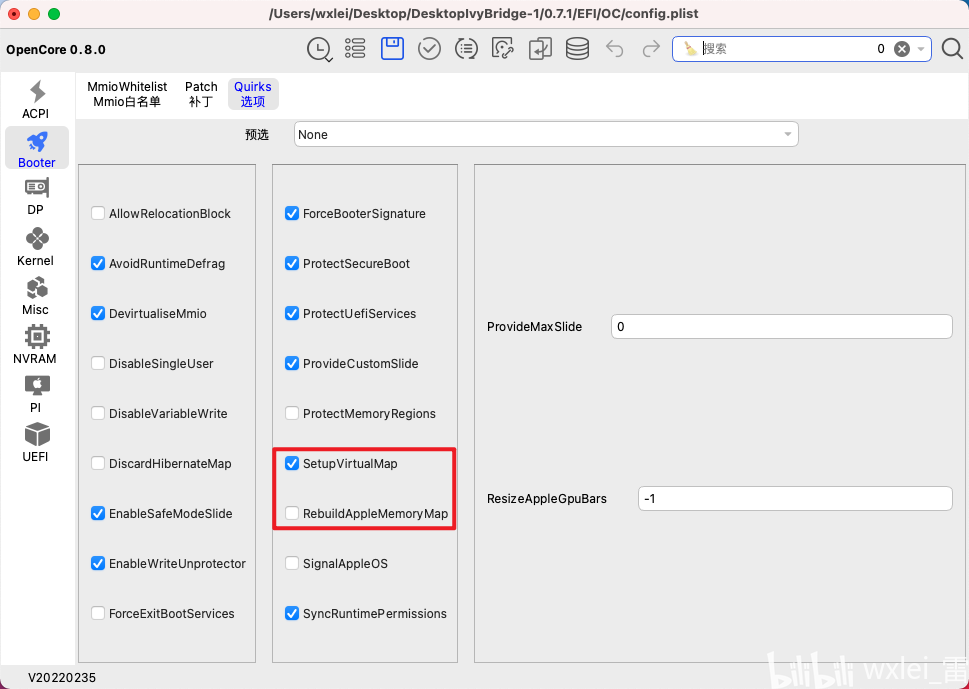This screenshot has height=689, width=969.
Task: Click the wrench repair toolbar icon
Action: click(503, 48)
